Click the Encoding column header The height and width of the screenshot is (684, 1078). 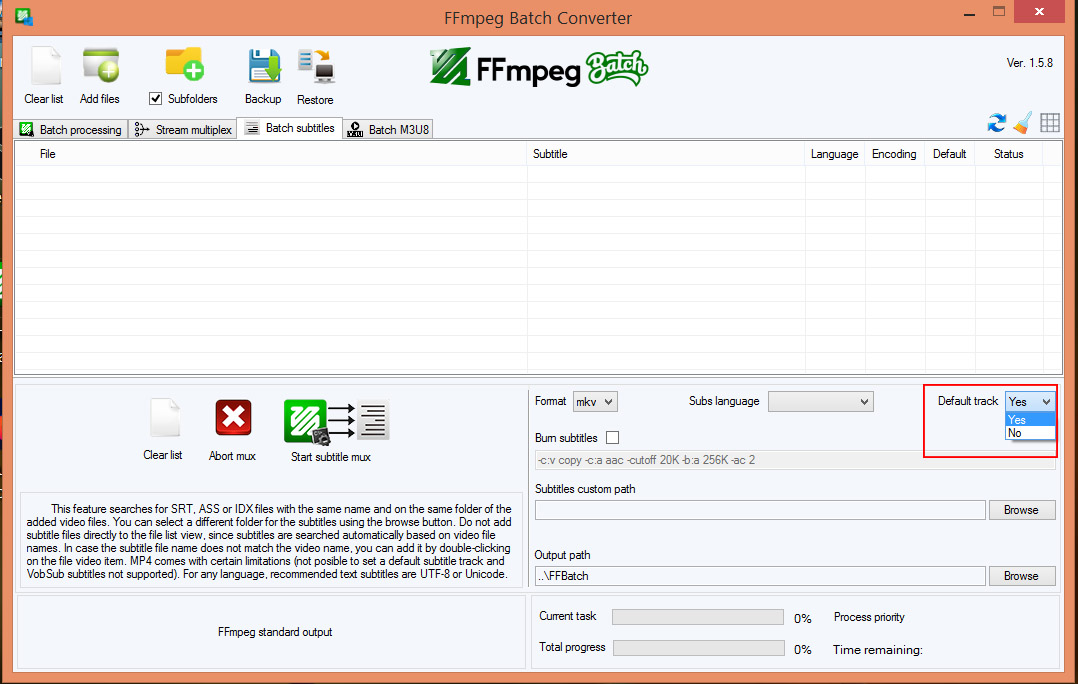[x=894, y=154]
